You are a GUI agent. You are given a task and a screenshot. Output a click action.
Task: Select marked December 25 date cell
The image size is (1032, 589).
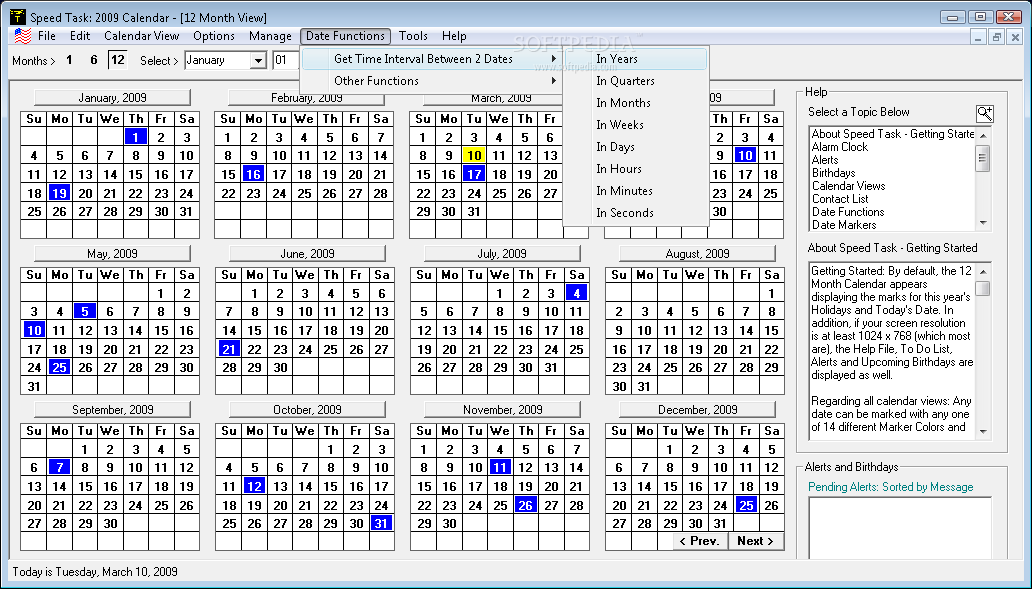(x=746, y=505)
